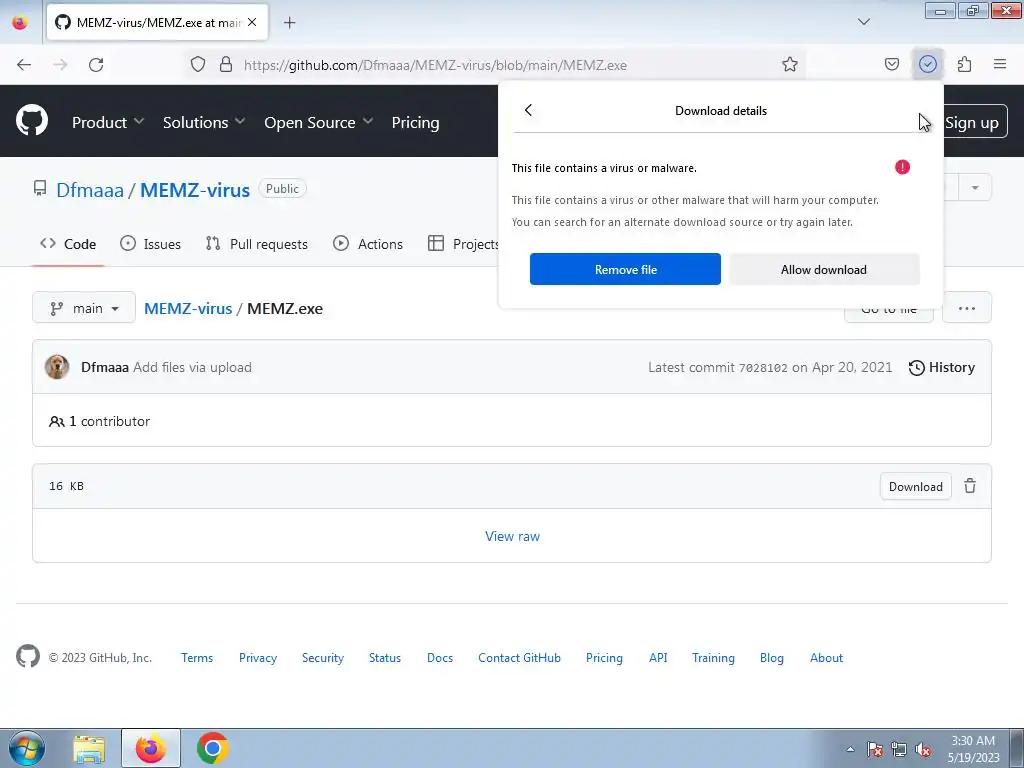Reload the page with the refresh icon
Screen dimensions: 1024x768
coord(96,65)
